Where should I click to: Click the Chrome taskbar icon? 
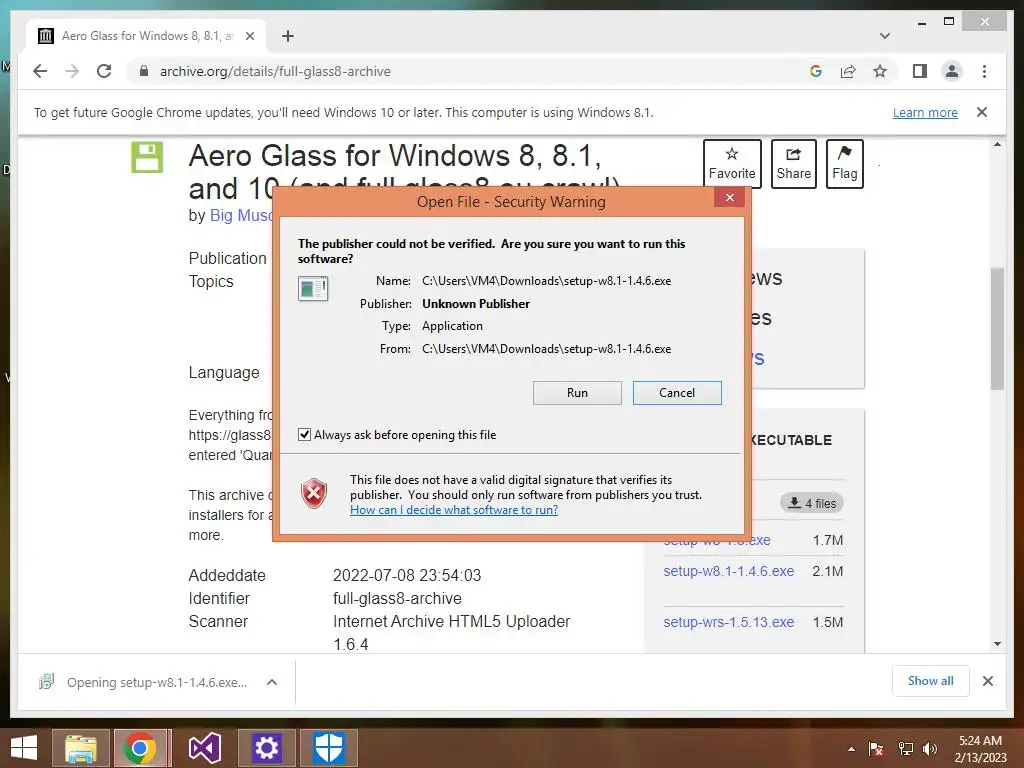[140, 748]
